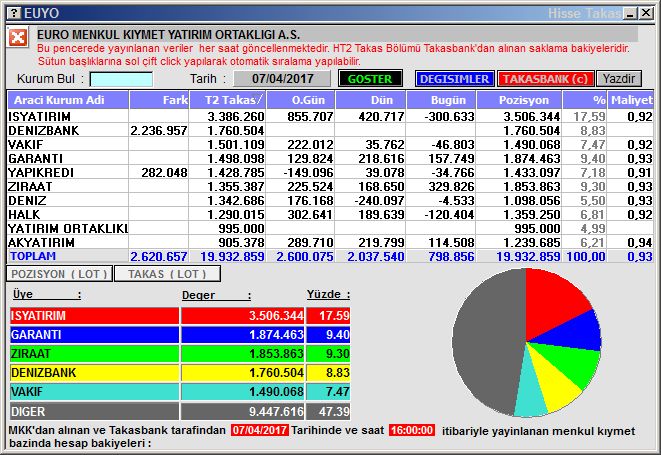Switch to POZISYON ( LOT ) tab
The image size is (661, 455).
[x=59, y=274]
